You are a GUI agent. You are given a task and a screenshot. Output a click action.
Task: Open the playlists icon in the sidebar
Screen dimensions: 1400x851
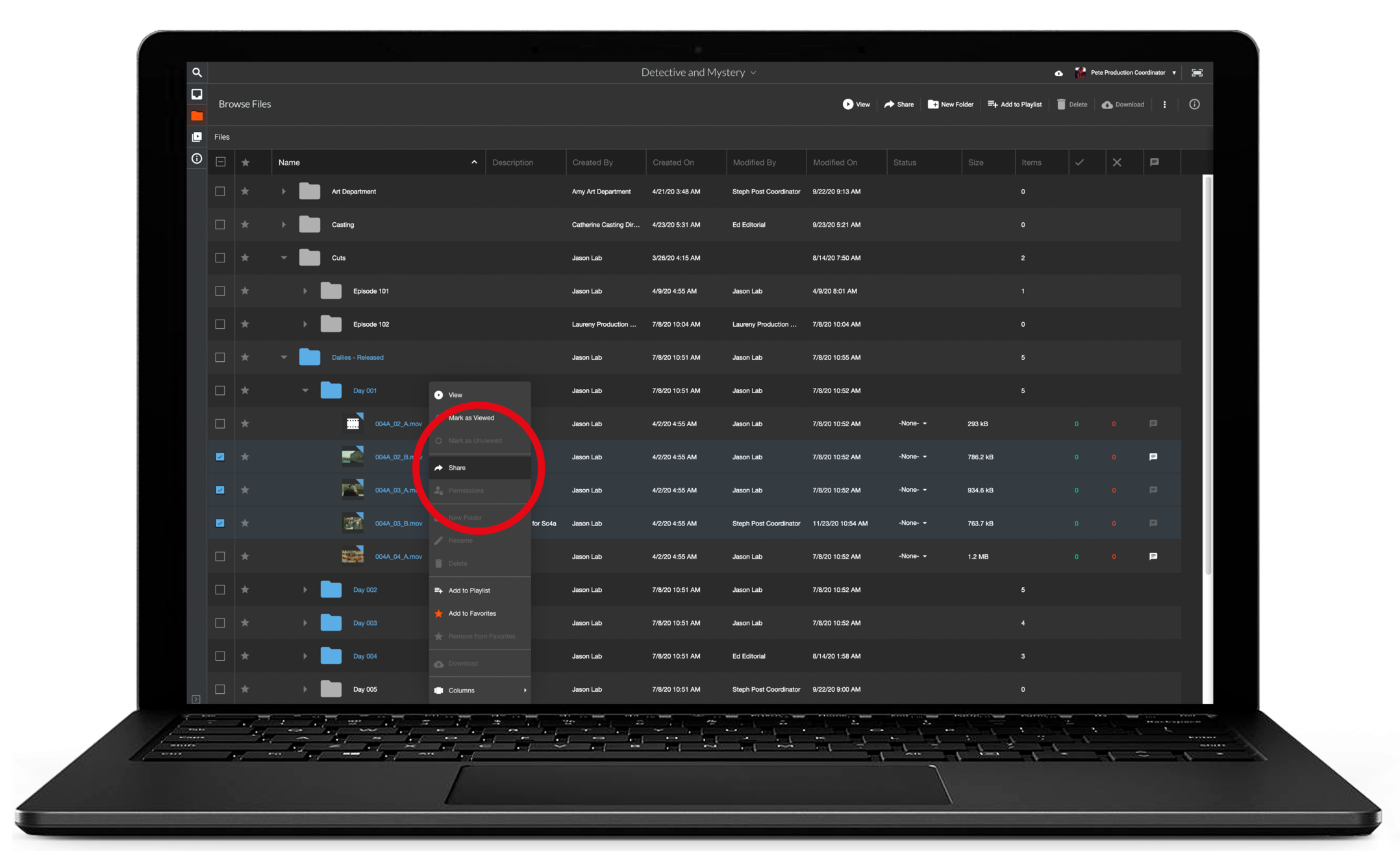click(x=197, y=137)
